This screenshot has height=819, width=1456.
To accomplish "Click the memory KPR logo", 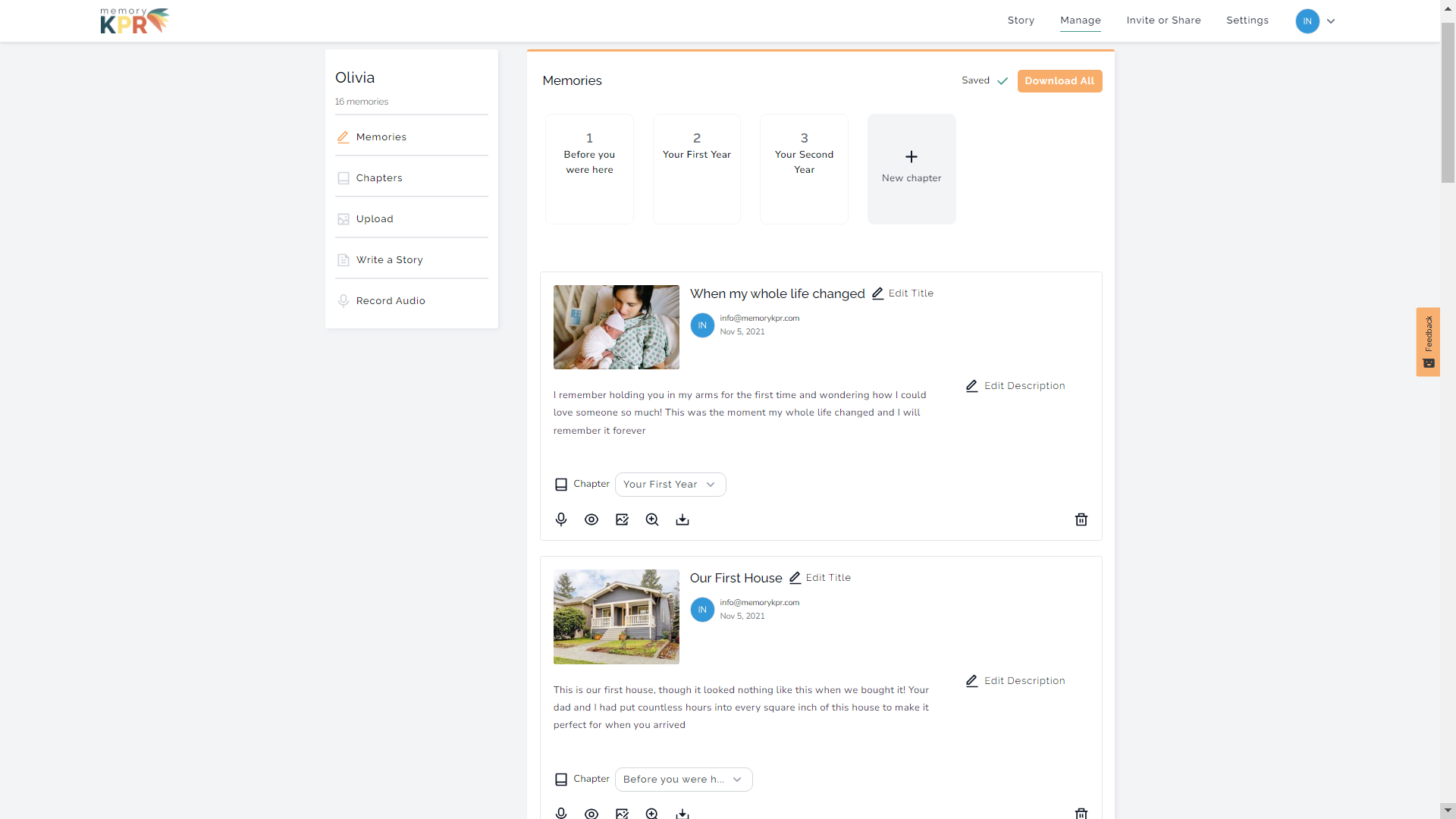I will pyautogui.click(x=134, y=20).
